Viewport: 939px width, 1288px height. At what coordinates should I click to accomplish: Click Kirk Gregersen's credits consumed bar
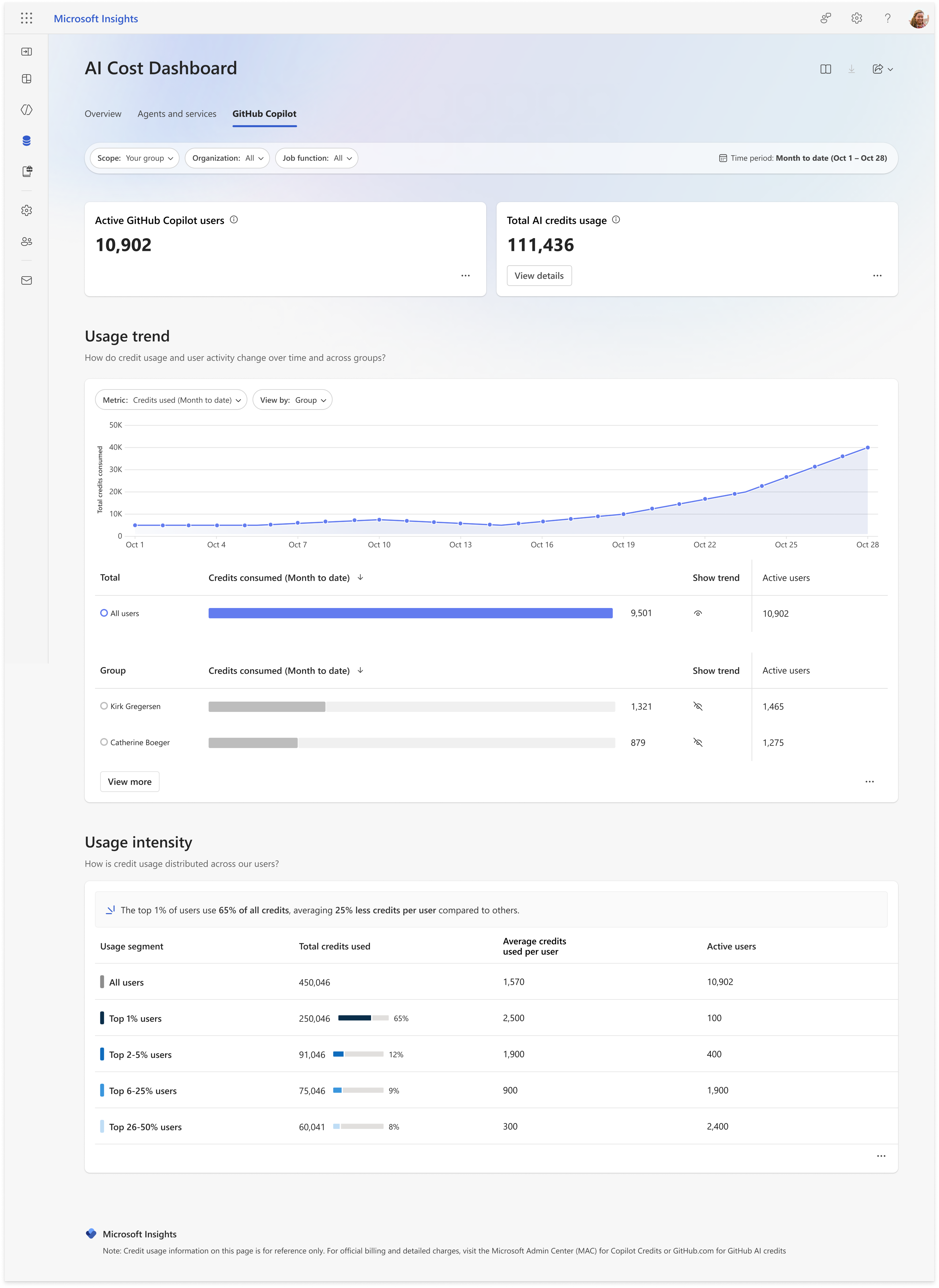click(411, 706)
